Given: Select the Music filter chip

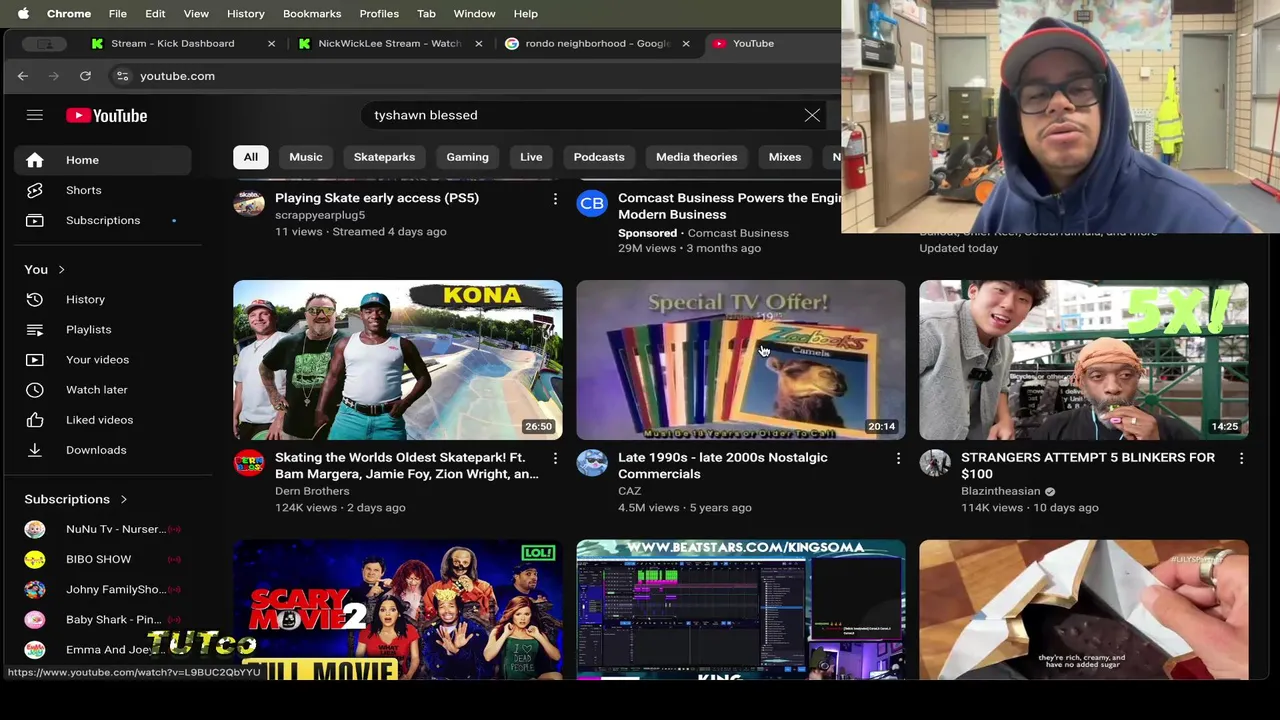Looking at the screenshot, I should tap(306, 157).
